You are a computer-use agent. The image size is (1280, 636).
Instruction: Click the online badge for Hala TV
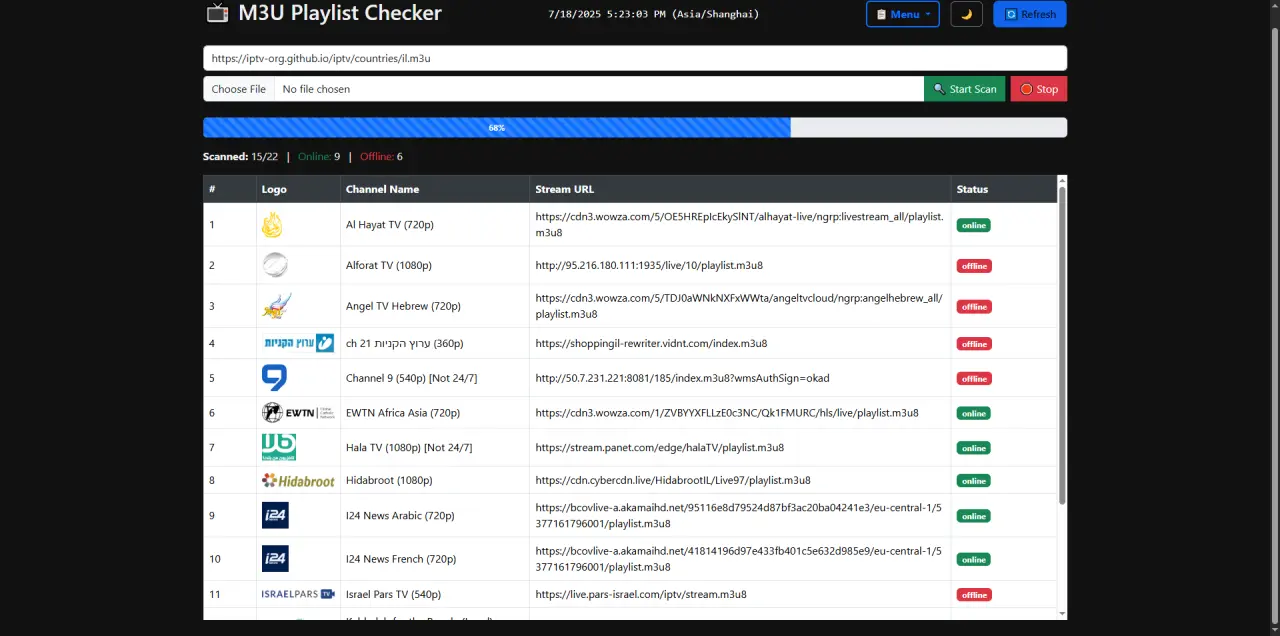point(974,447)
